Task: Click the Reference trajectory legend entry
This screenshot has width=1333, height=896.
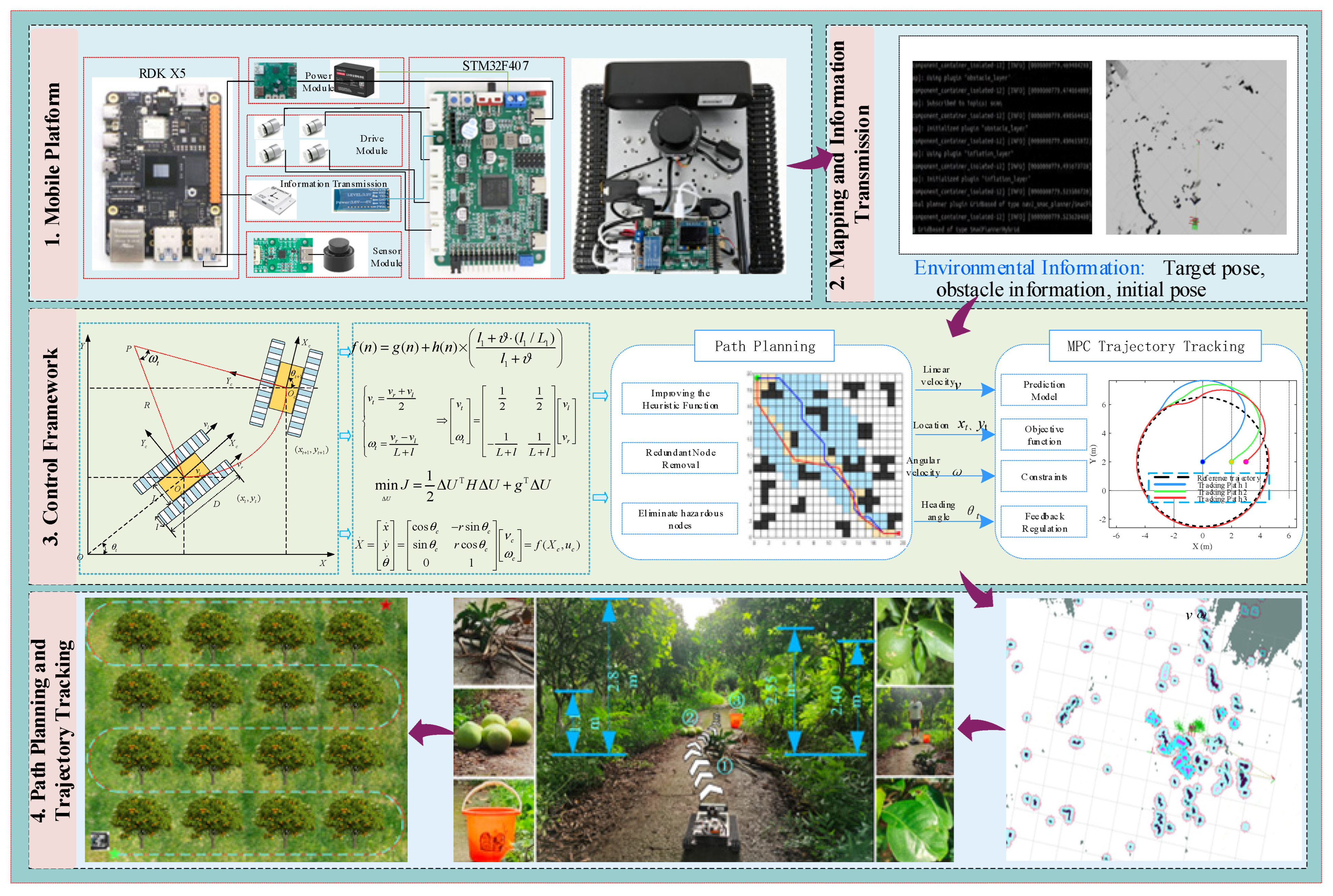Action: tap(1207, 478)
